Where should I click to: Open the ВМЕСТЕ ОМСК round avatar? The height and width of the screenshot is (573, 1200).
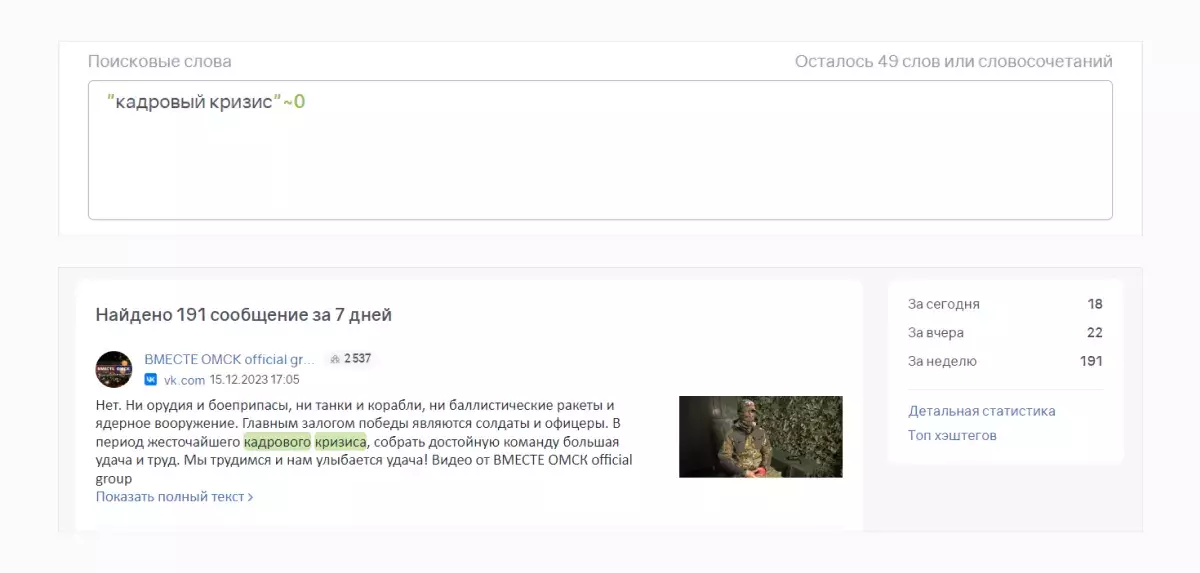coord(114,369)
